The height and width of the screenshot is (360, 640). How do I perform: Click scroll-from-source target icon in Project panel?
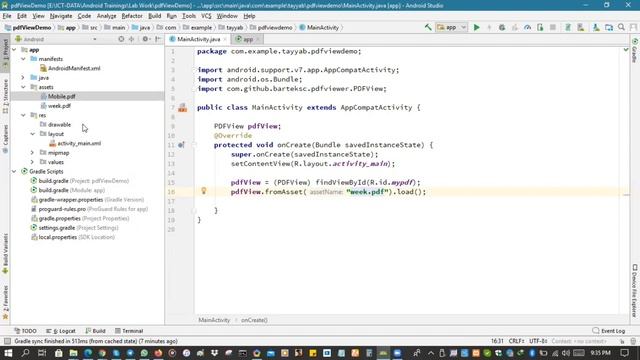pos(121,39)
